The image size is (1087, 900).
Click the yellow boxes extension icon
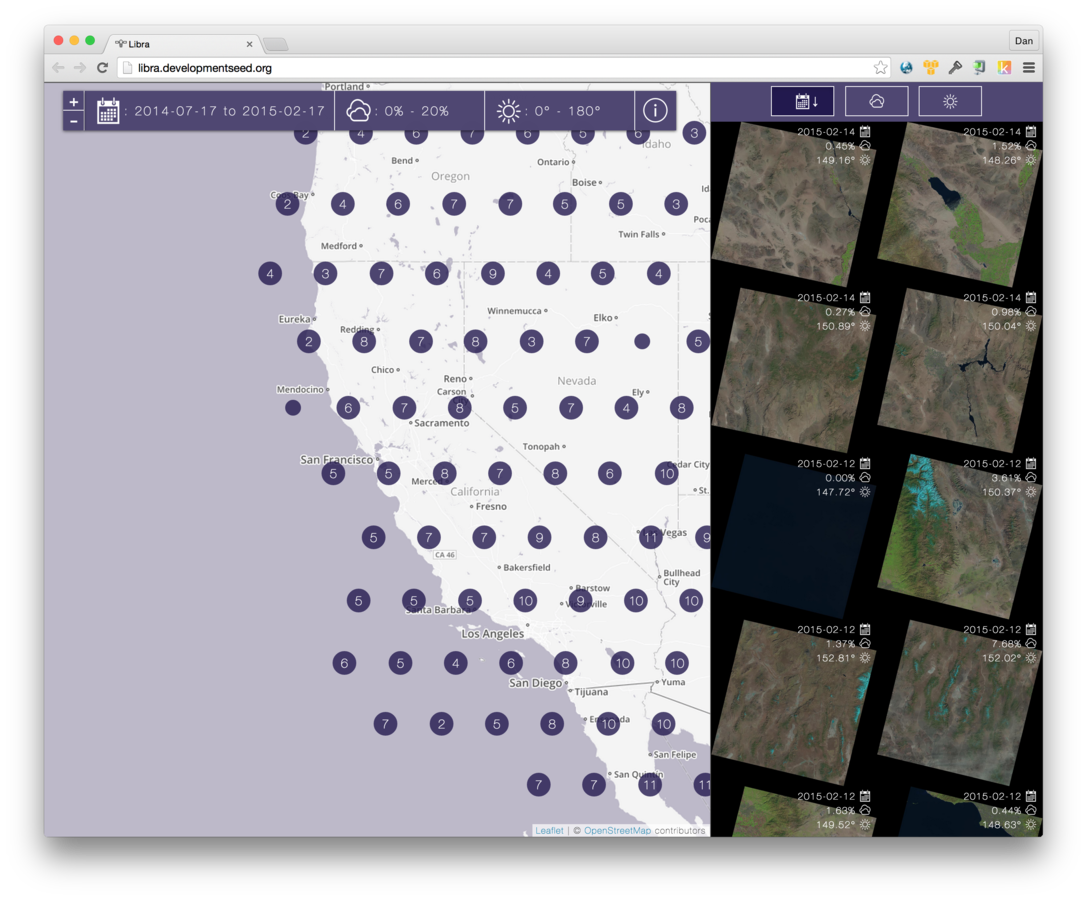931,67
